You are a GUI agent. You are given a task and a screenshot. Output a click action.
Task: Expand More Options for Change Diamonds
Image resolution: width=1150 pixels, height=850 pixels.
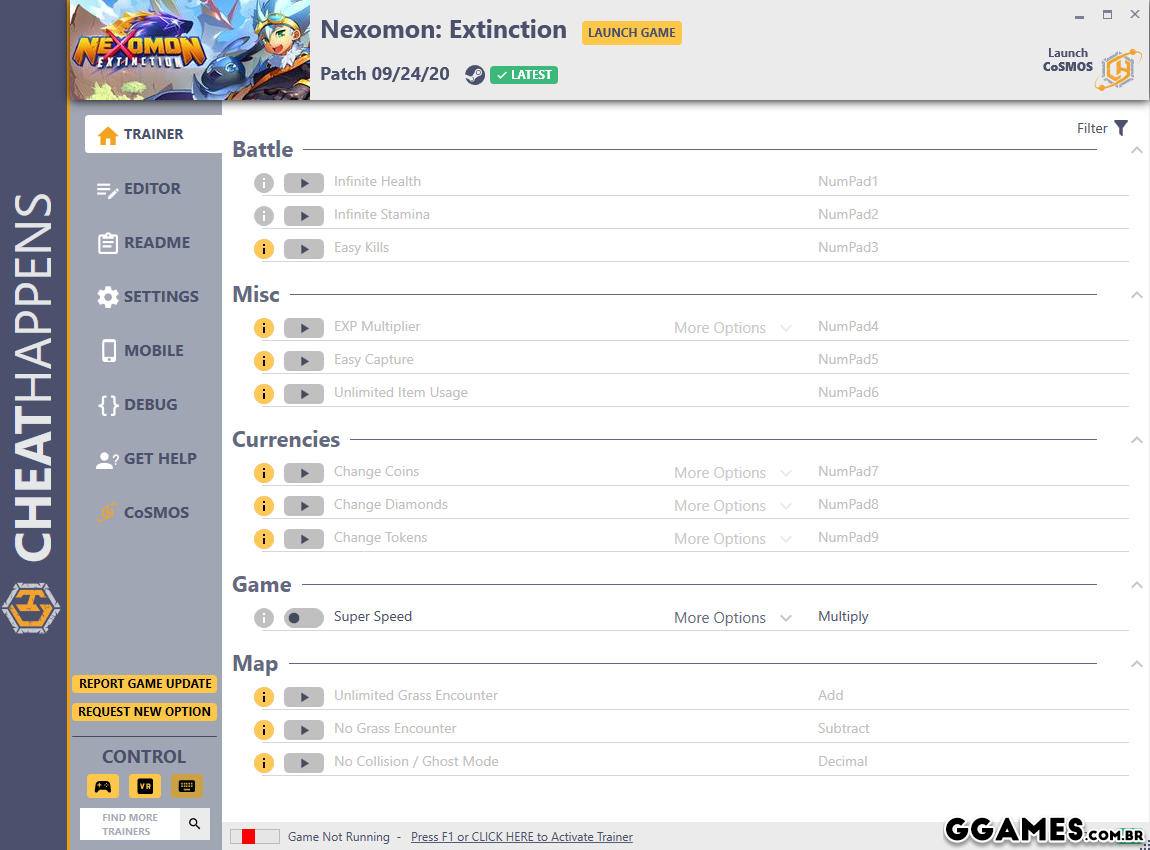[732, 506]
